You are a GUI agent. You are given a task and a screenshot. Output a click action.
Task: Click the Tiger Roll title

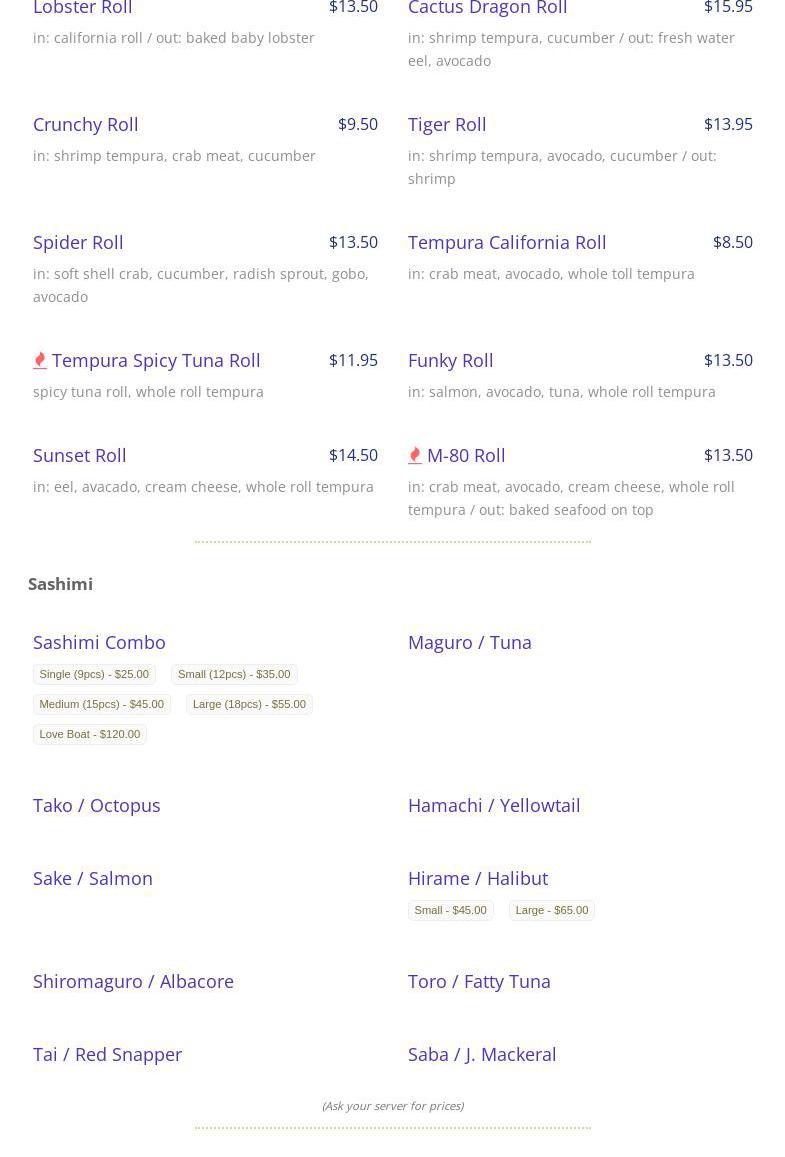click(x=447, y=124)
